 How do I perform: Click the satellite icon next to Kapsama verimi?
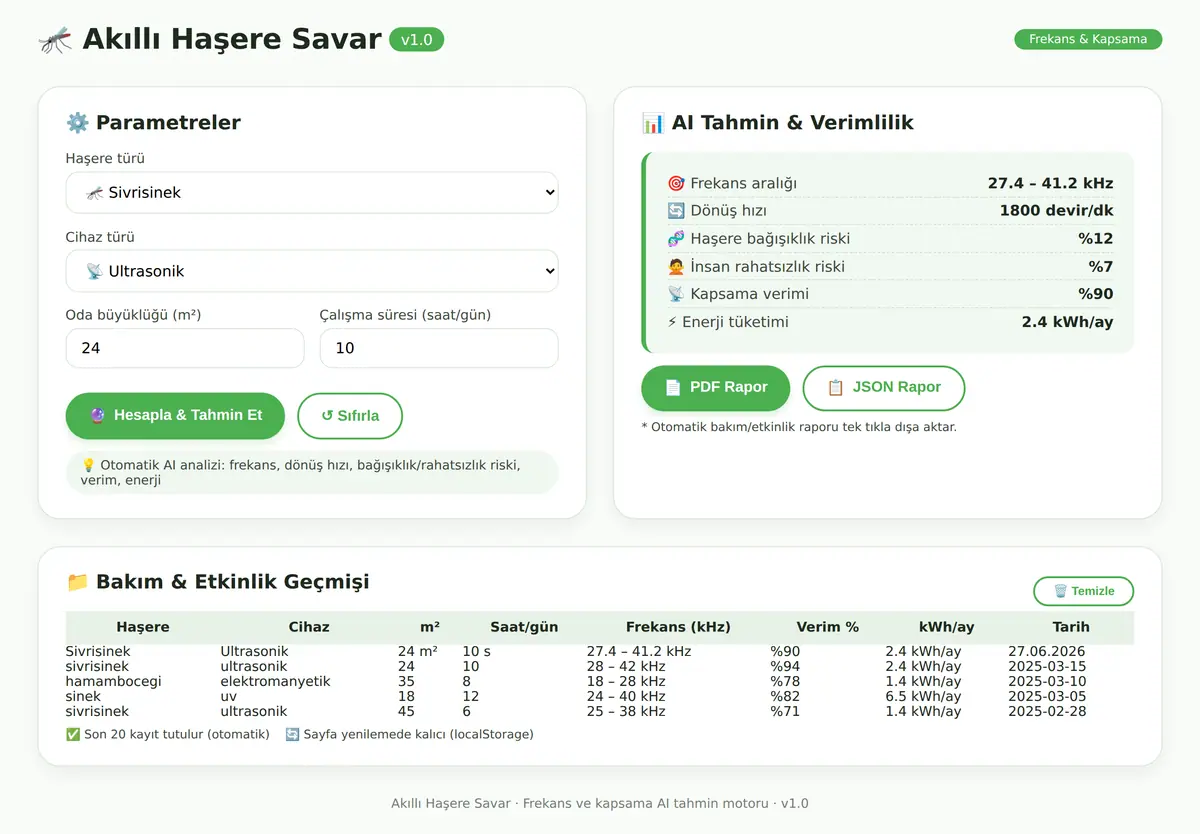click(676, 294)
